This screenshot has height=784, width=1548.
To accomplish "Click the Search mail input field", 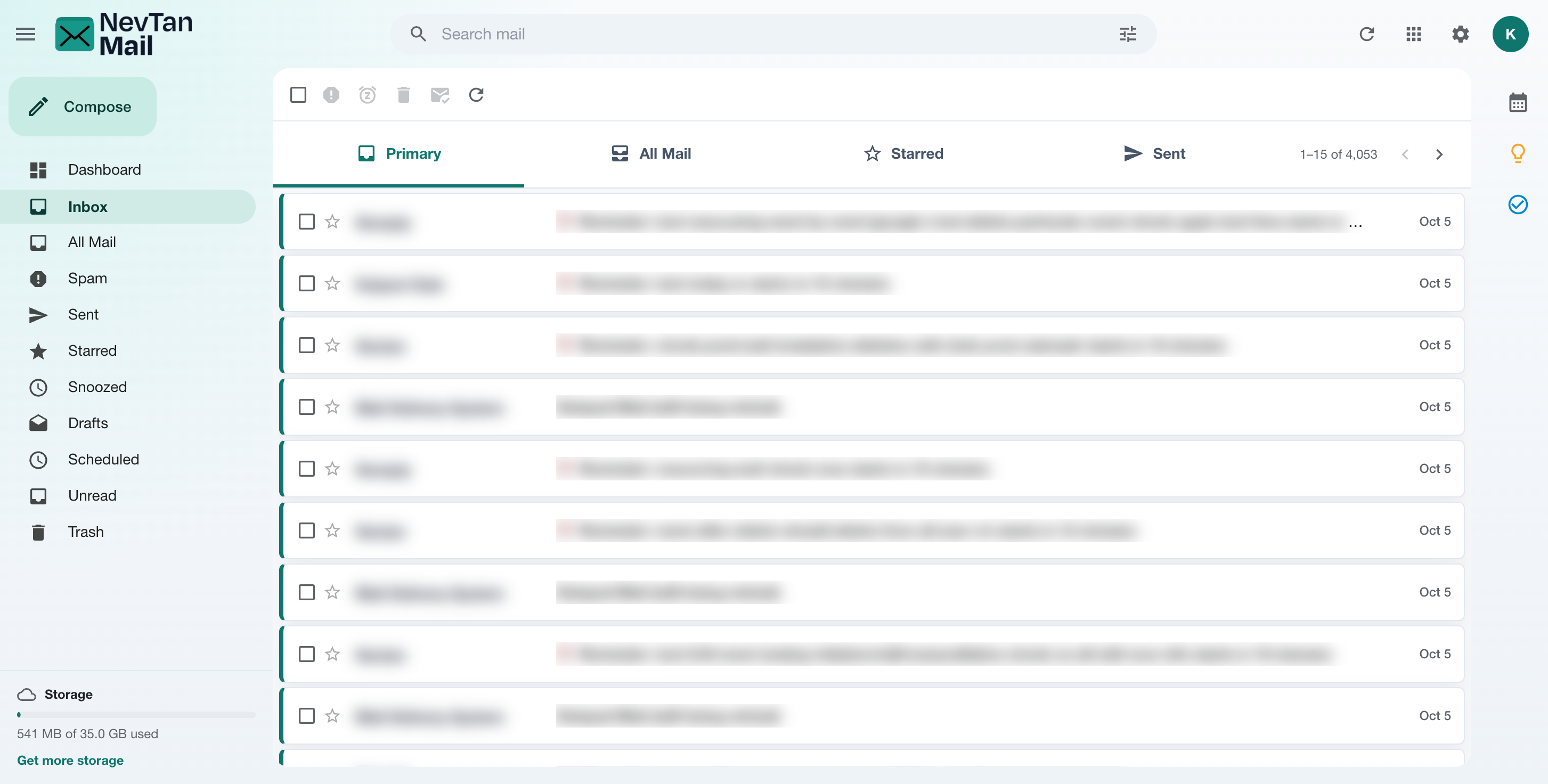I will point(773,34).
